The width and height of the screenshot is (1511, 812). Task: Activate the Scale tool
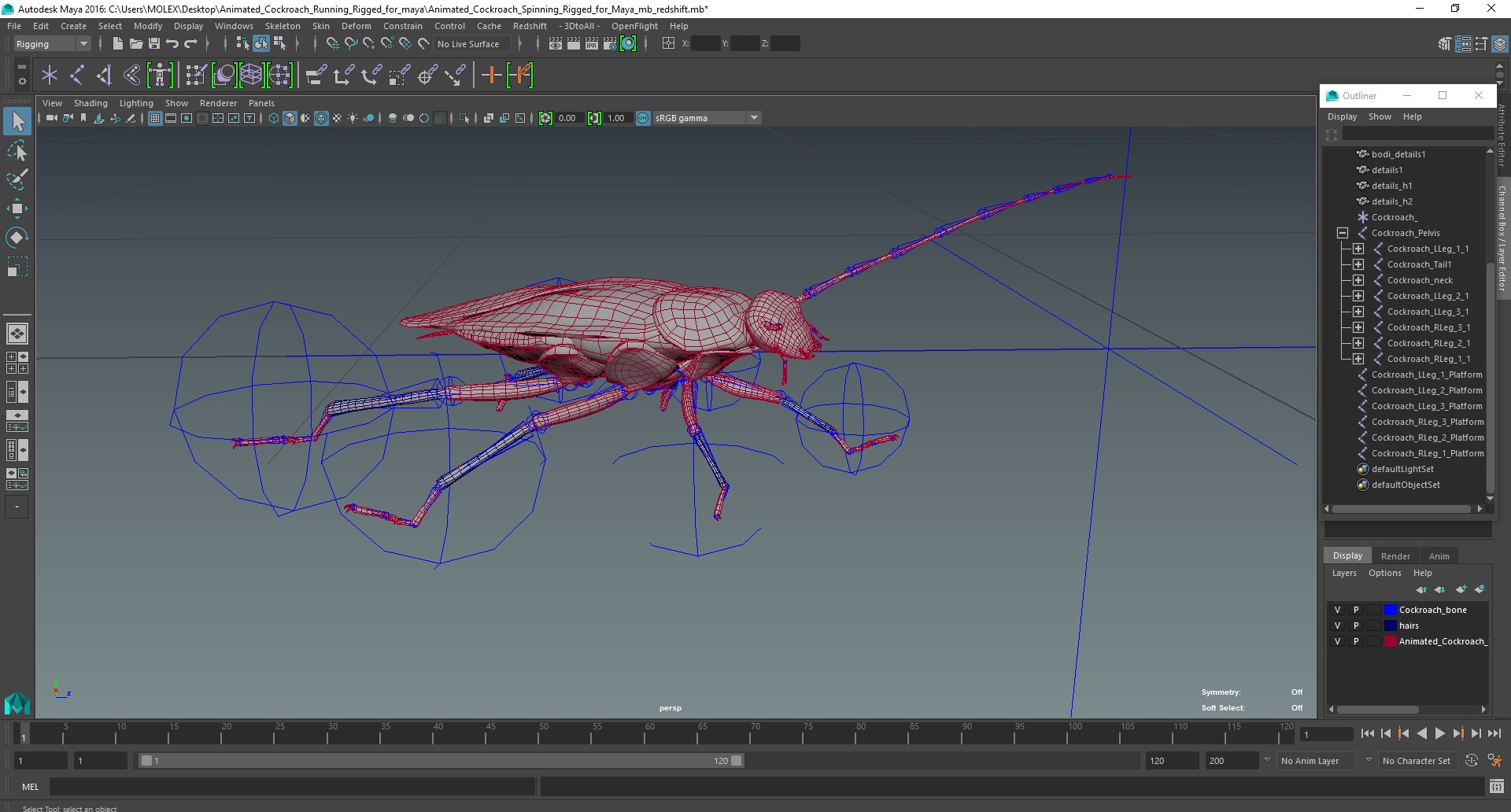17,267
